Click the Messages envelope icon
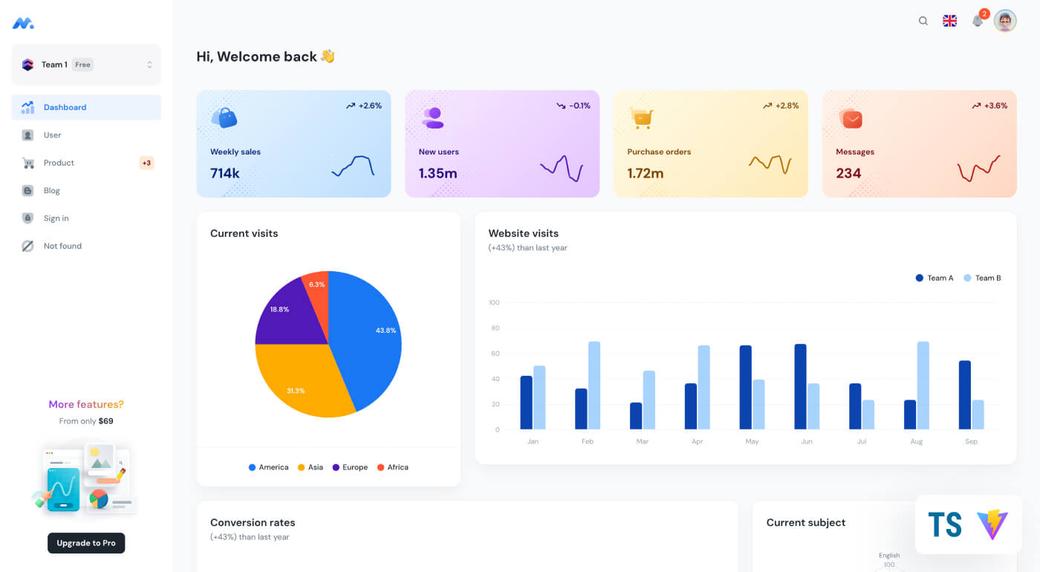The height and width of the screenshot is (572, 1040). coord(851,118)
